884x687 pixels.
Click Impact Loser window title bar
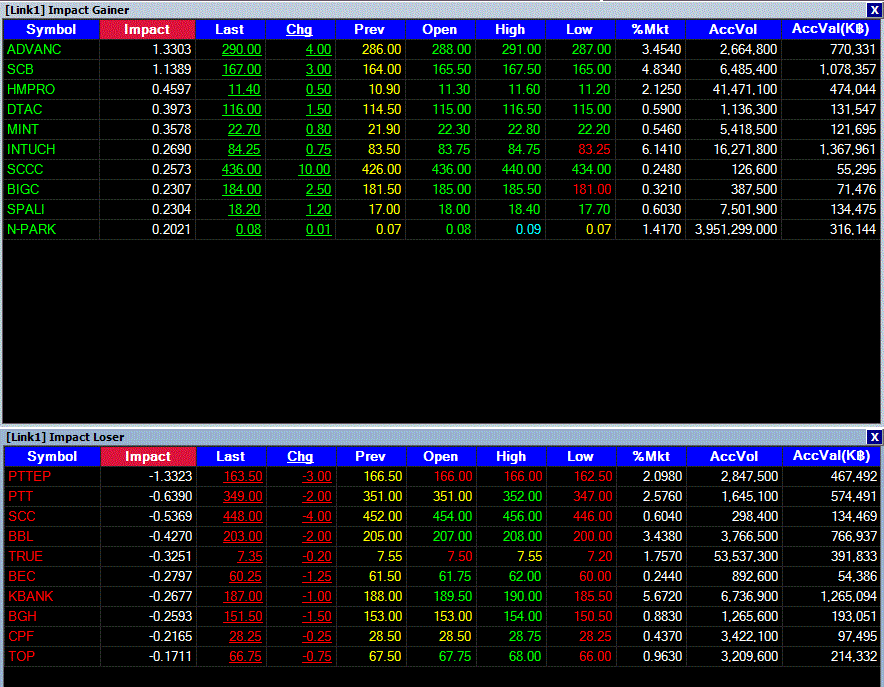(x=434, y=437)
